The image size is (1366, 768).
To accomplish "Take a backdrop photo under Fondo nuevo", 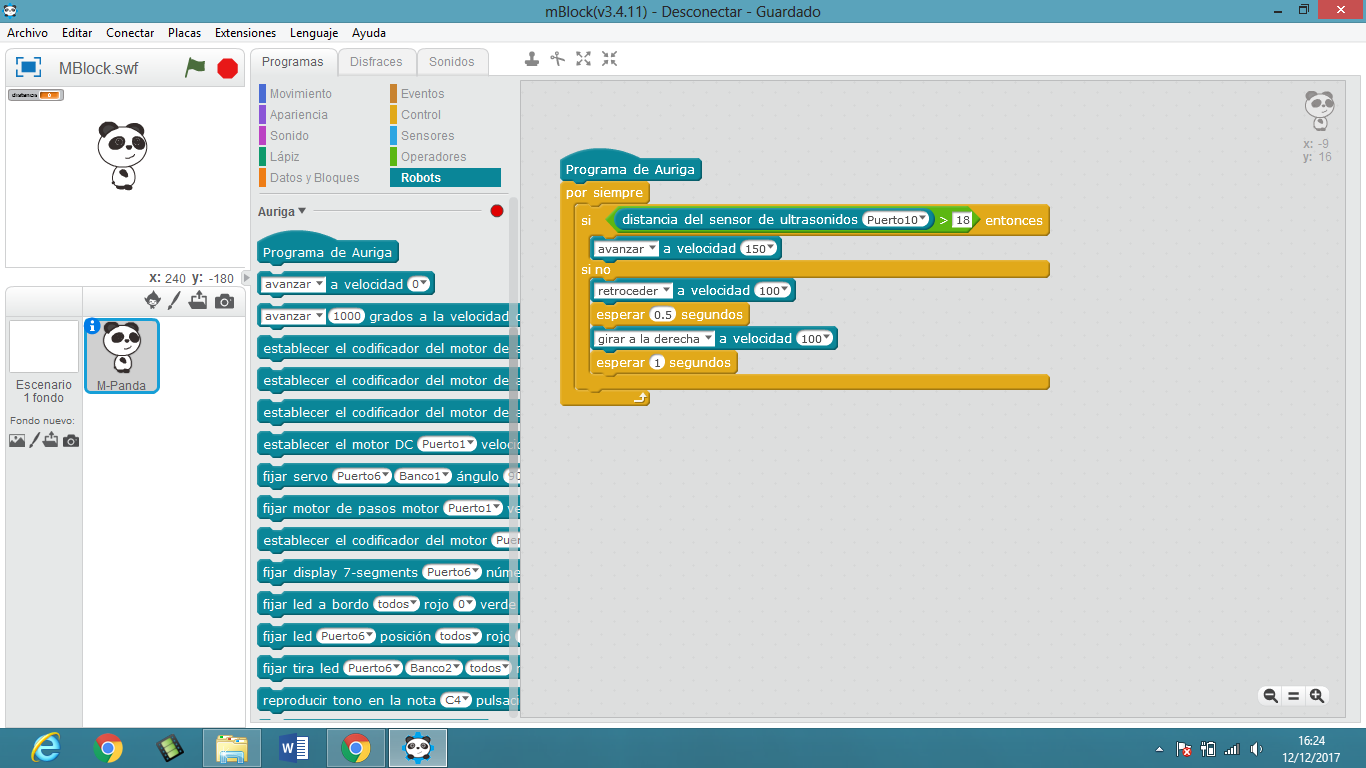I will (x=71, y=440).
